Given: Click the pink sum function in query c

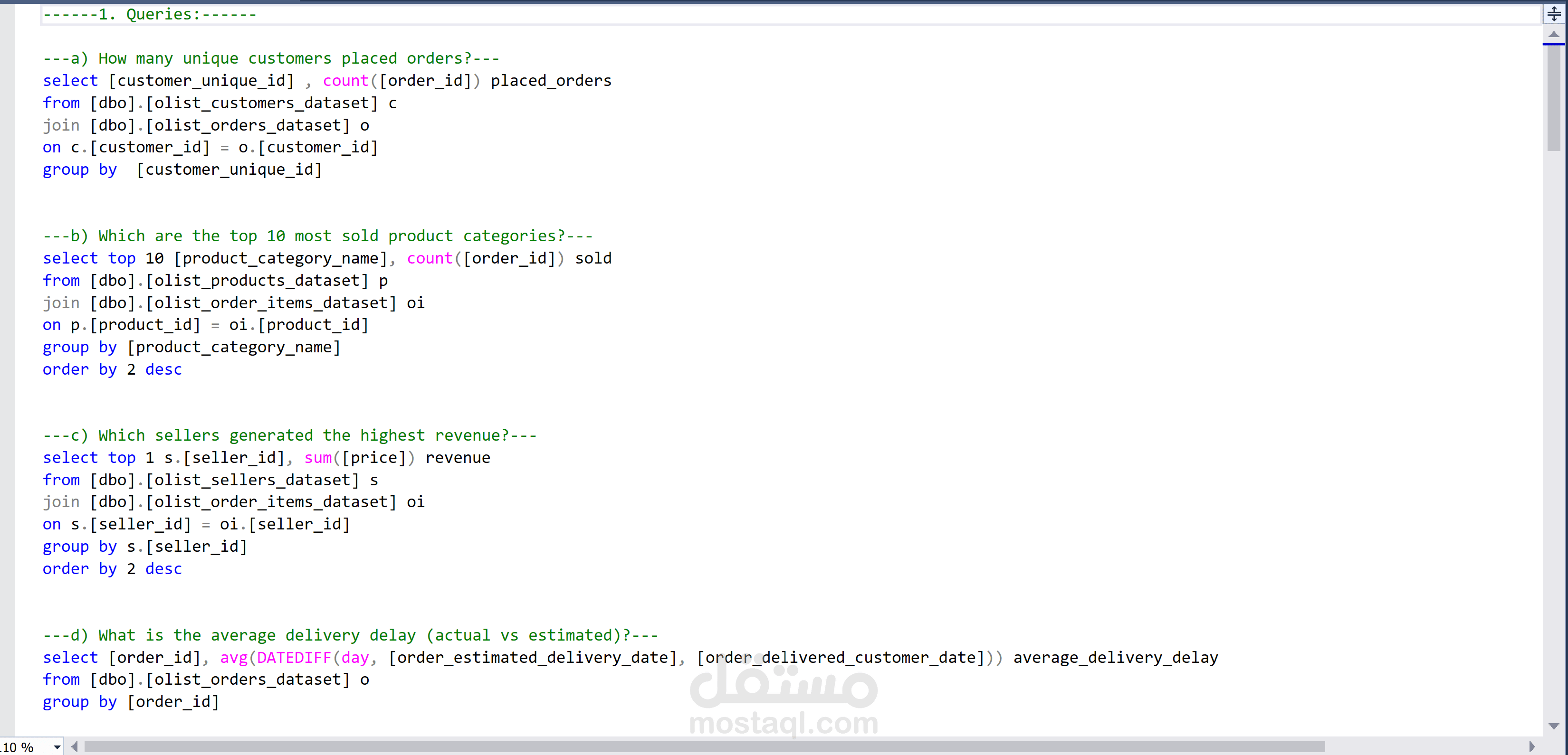Looking at the screenshot, I should click(x=318, y=458).
